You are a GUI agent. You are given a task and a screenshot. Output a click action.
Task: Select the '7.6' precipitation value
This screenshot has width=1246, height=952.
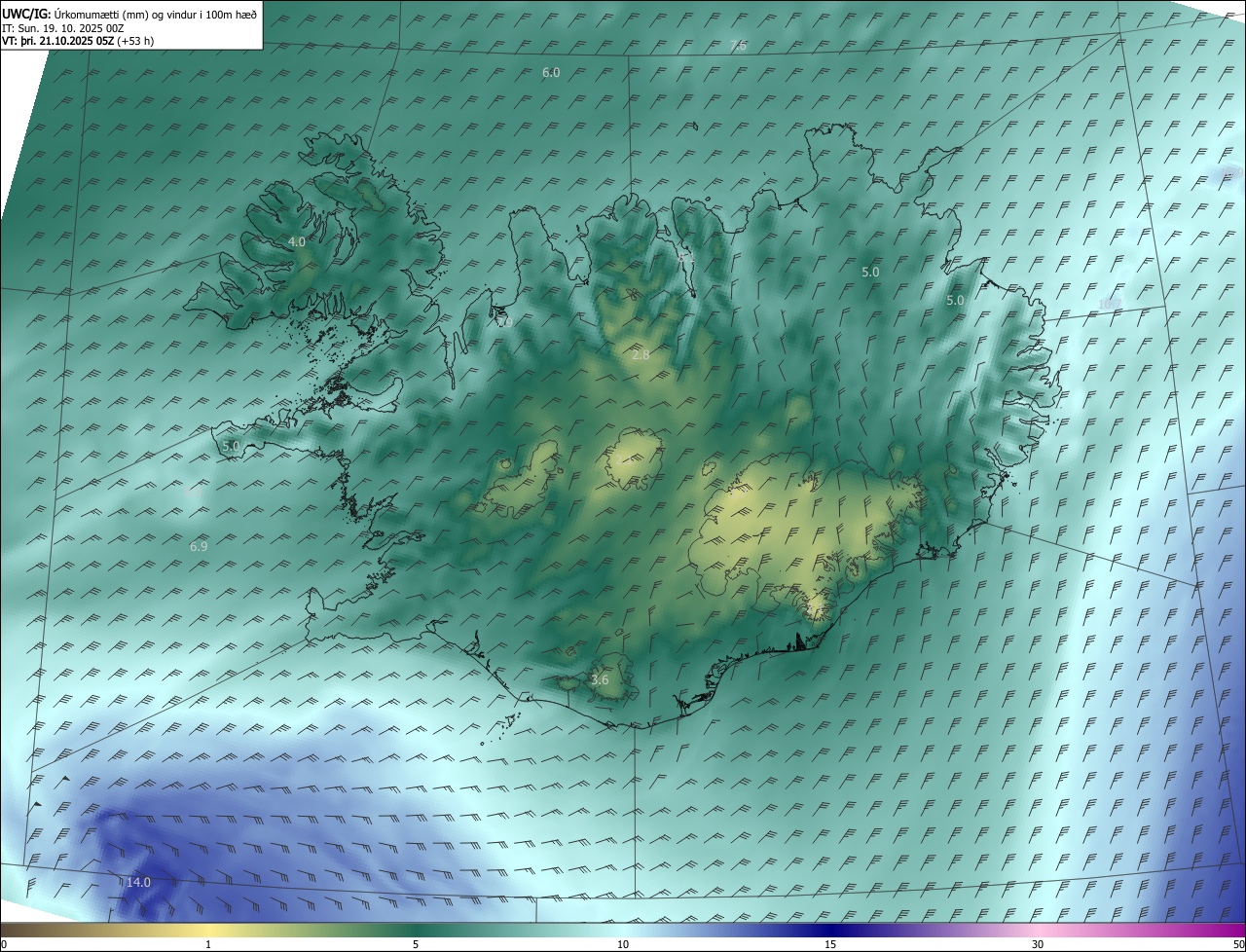click(738, 46)
